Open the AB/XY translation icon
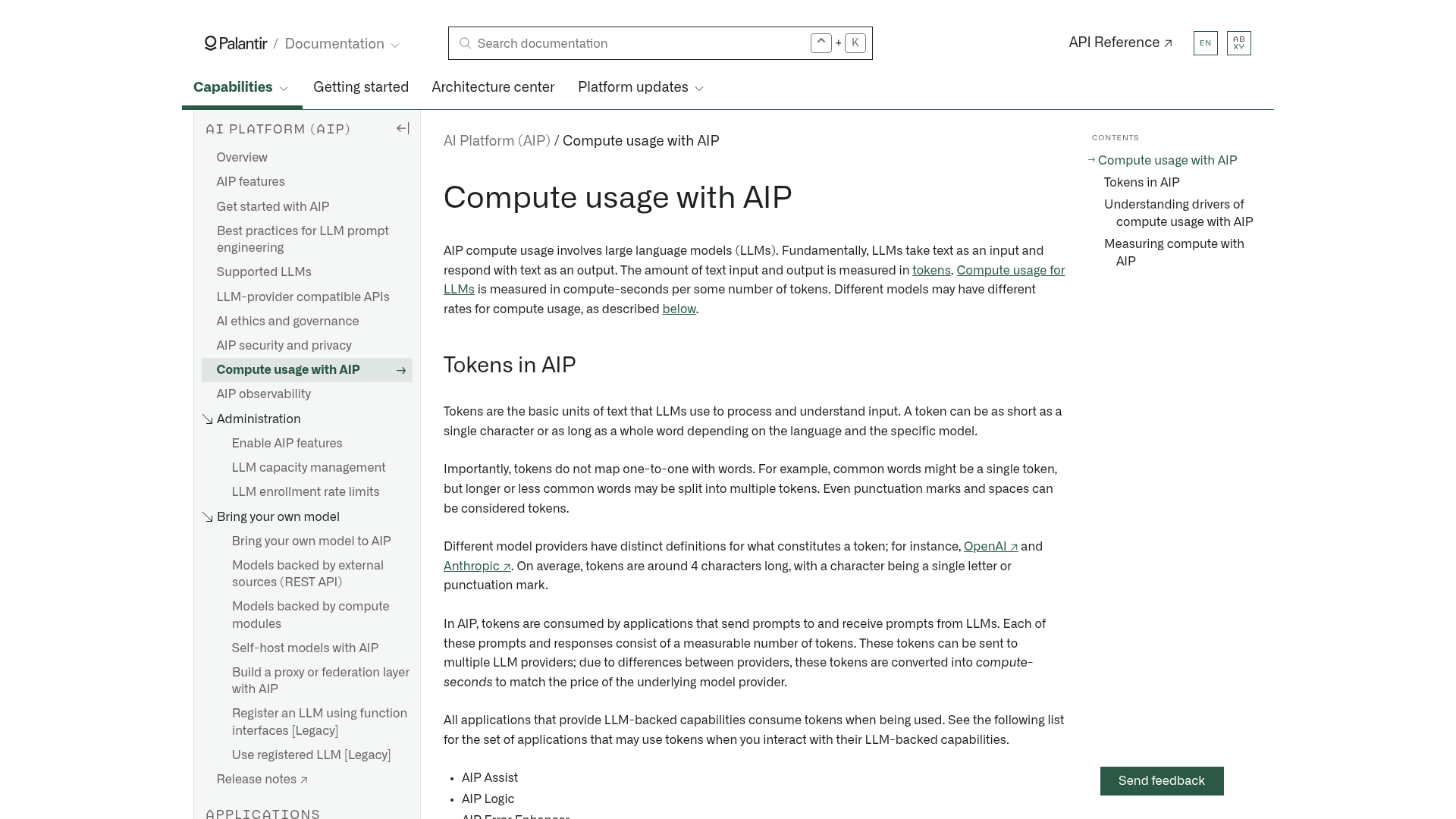Viewport: 1456px width, 819px height. pos(1238,43)
